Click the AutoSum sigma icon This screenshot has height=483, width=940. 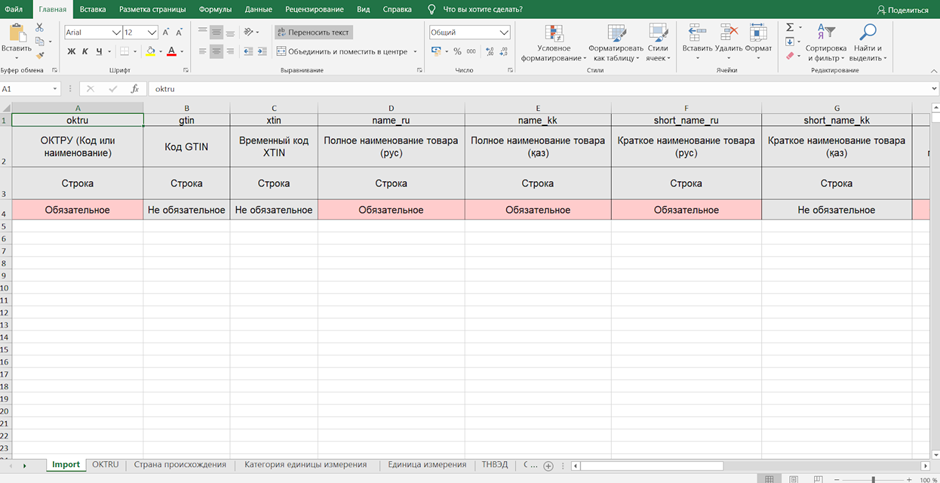pyautogui.click(x=790, y=28)
